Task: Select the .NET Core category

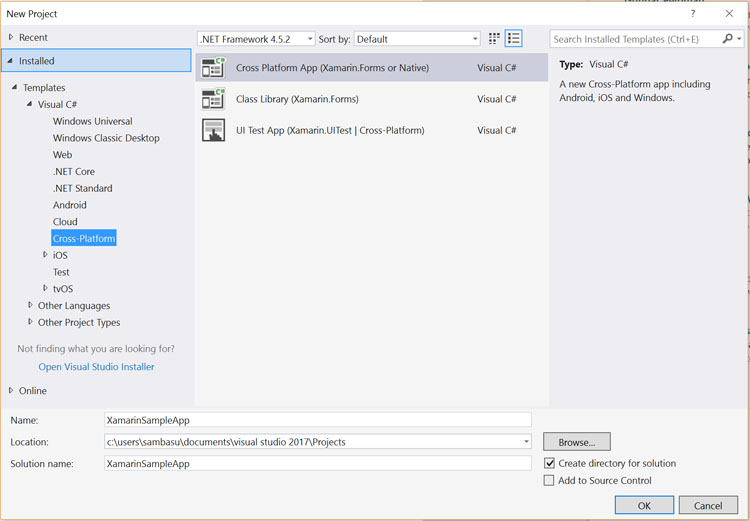Action: (74, 171)
